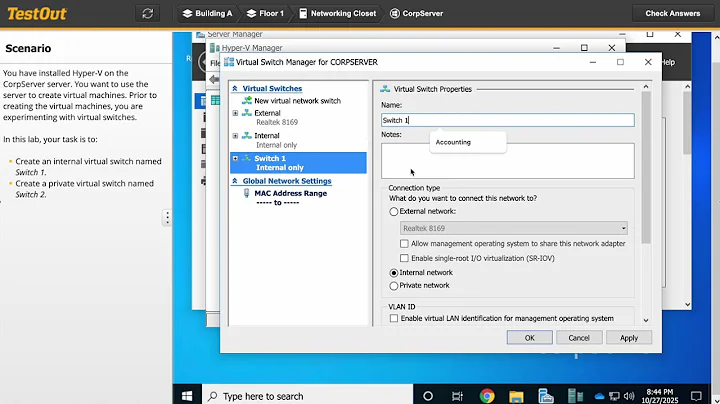Open Task View on taskbar
This screenshot has height=404, width=720.
pos(457,396)
